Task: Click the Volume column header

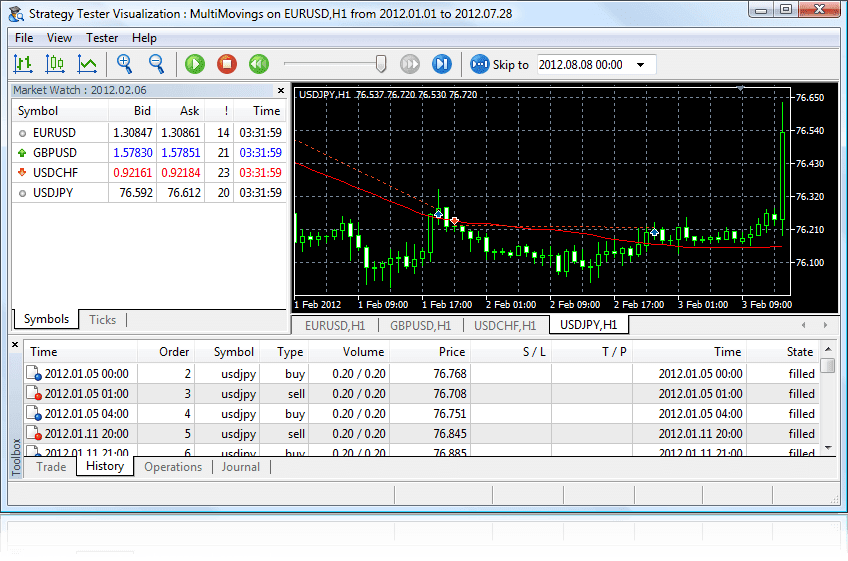Action: pos(348,352)
